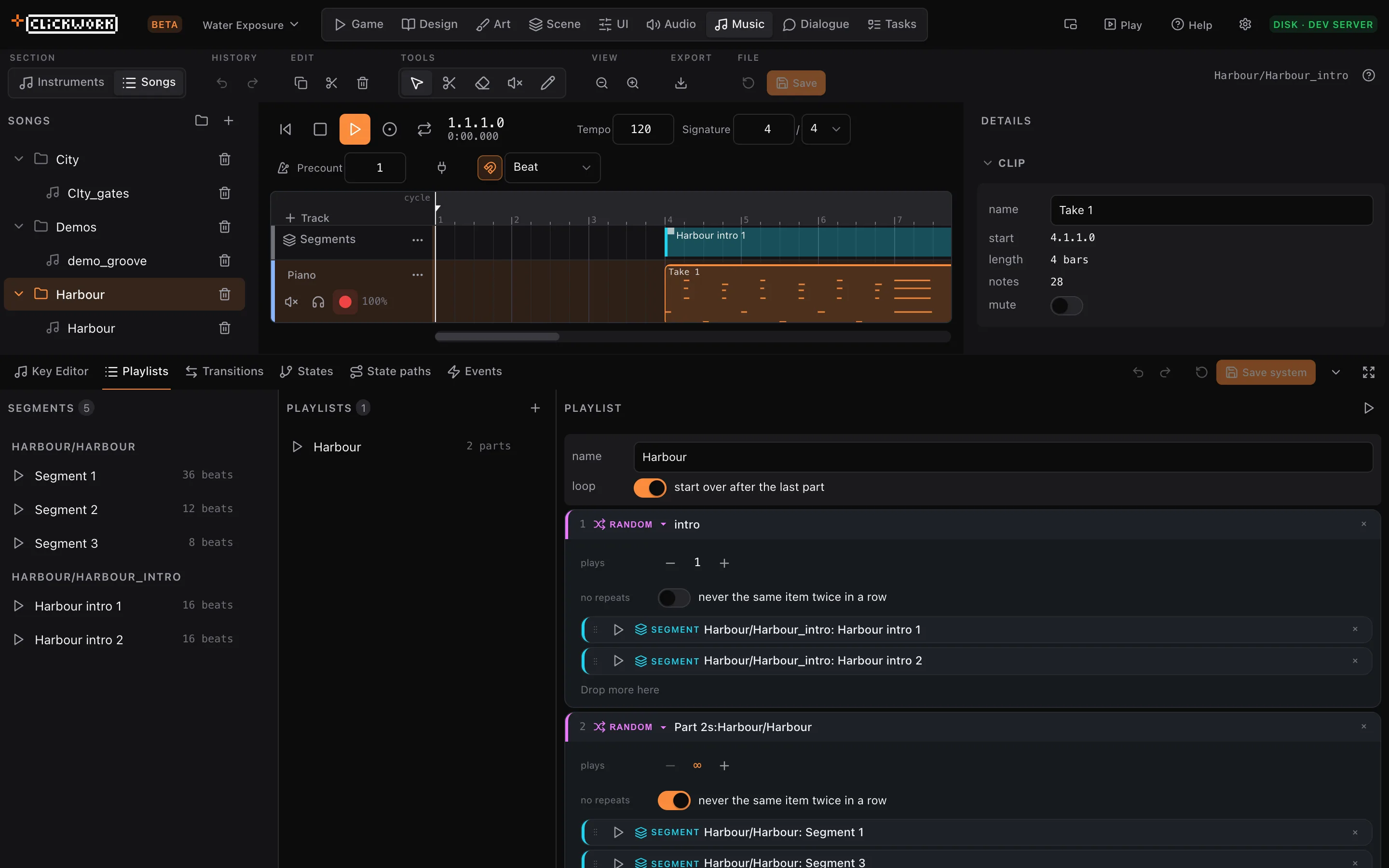Collapse the CLIP details section

click(987, 163)
